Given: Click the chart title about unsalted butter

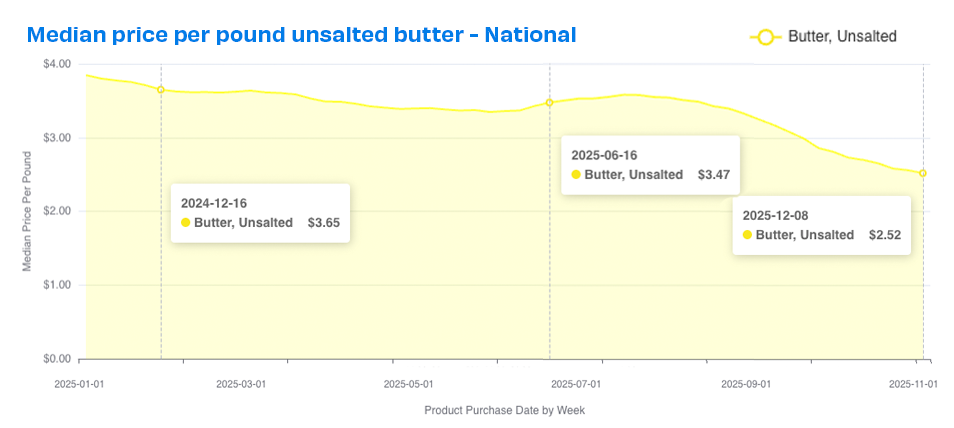Looking at the screenshot, I should pos(301,35).
